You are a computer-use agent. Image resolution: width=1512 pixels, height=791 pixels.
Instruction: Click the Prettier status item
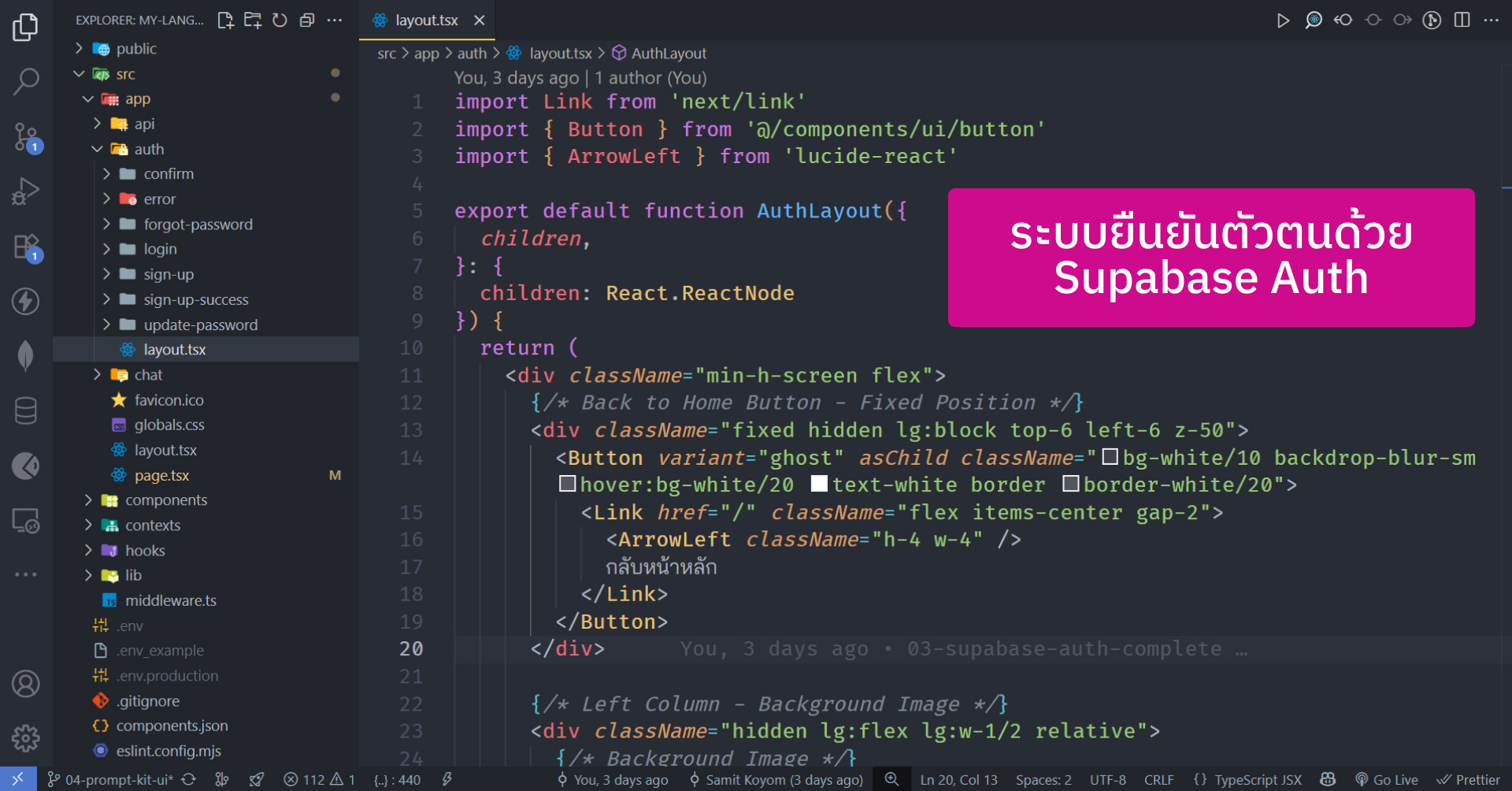1469,779
